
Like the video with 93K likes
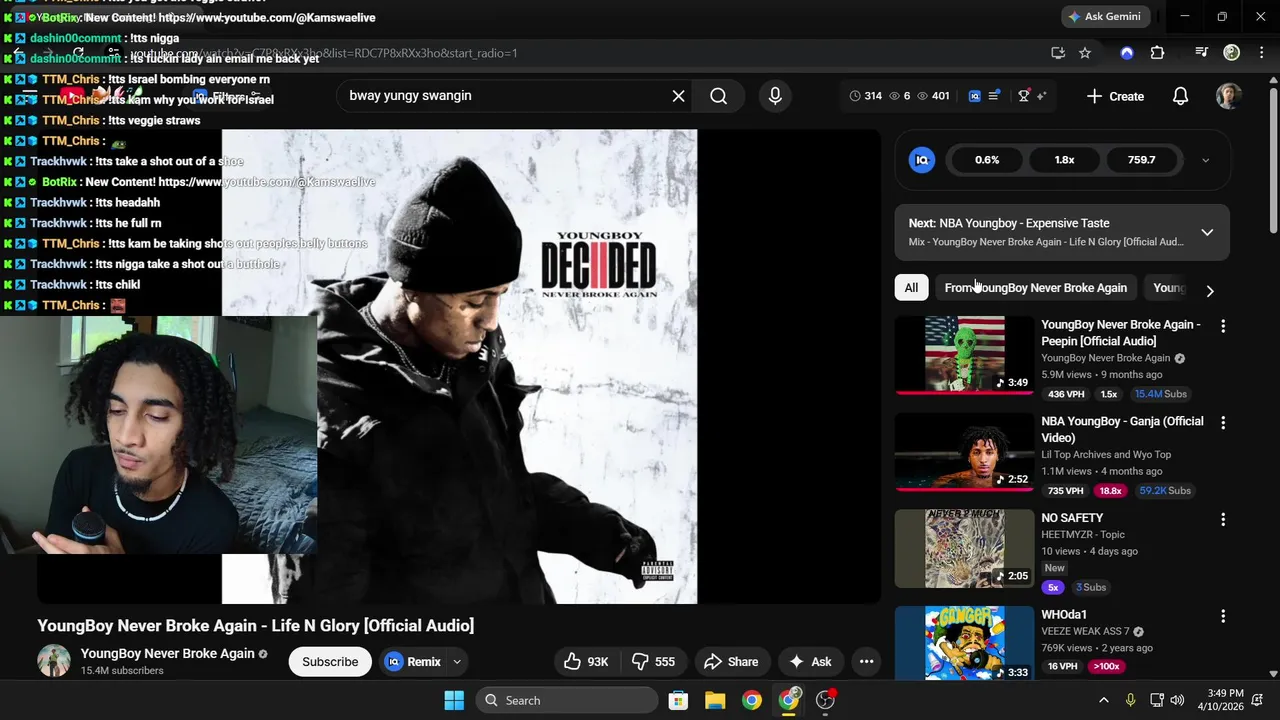[586, 662]
